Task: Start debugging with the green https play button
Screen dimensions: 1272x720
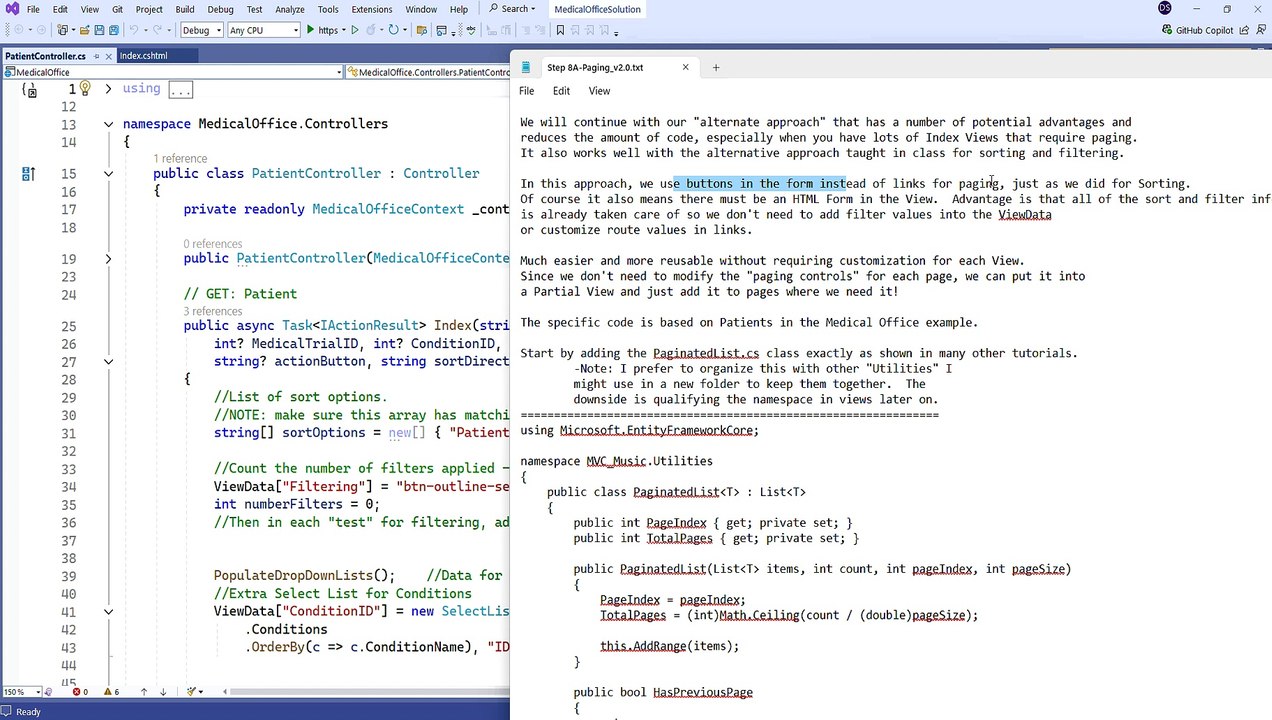Action: click(323, 30)
